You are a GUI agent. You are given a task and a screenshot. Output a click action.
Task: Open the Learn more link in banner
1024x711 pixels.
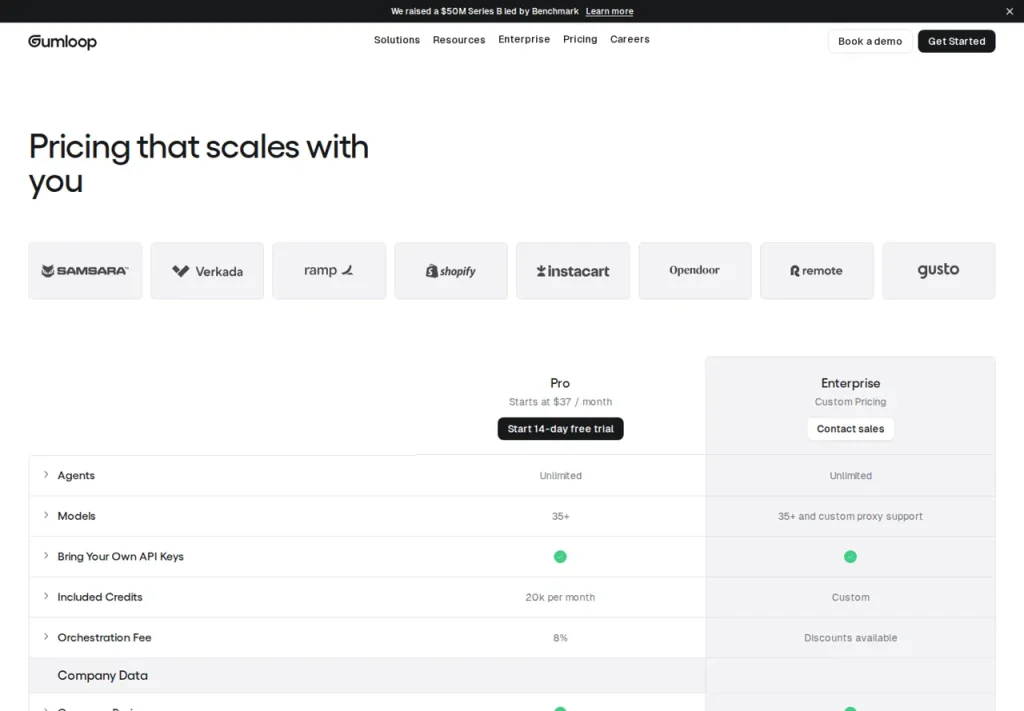609,11
